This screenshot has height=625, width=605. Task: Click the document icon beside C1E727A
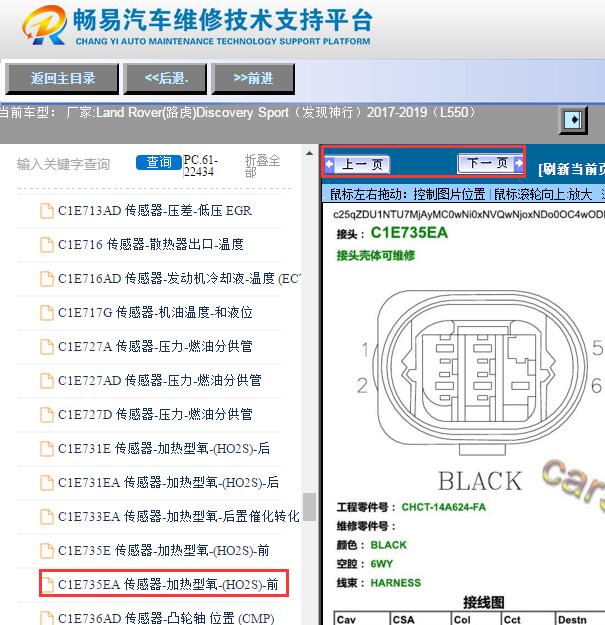tap(47, 347)
